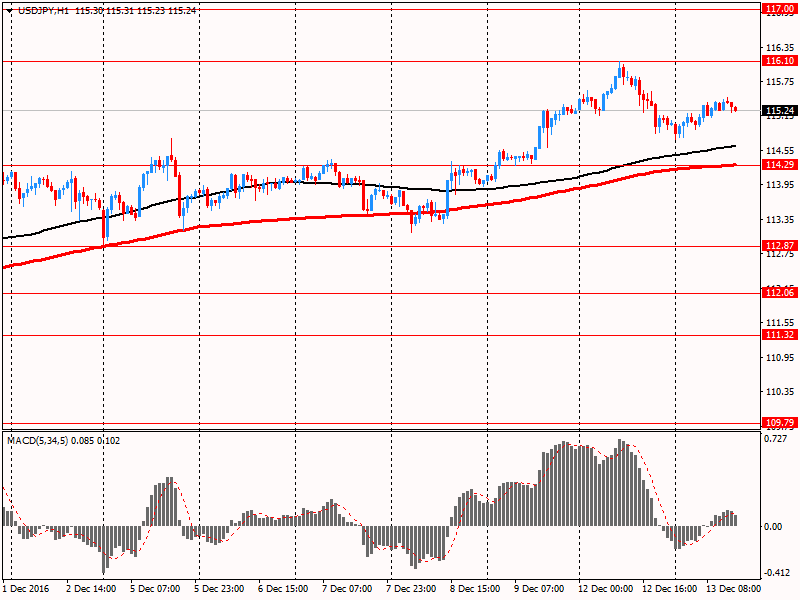Click the 8 Dec 15:00 time label
Screen dimensions: 800x600
pyautogui.click(x=475, y=589)
